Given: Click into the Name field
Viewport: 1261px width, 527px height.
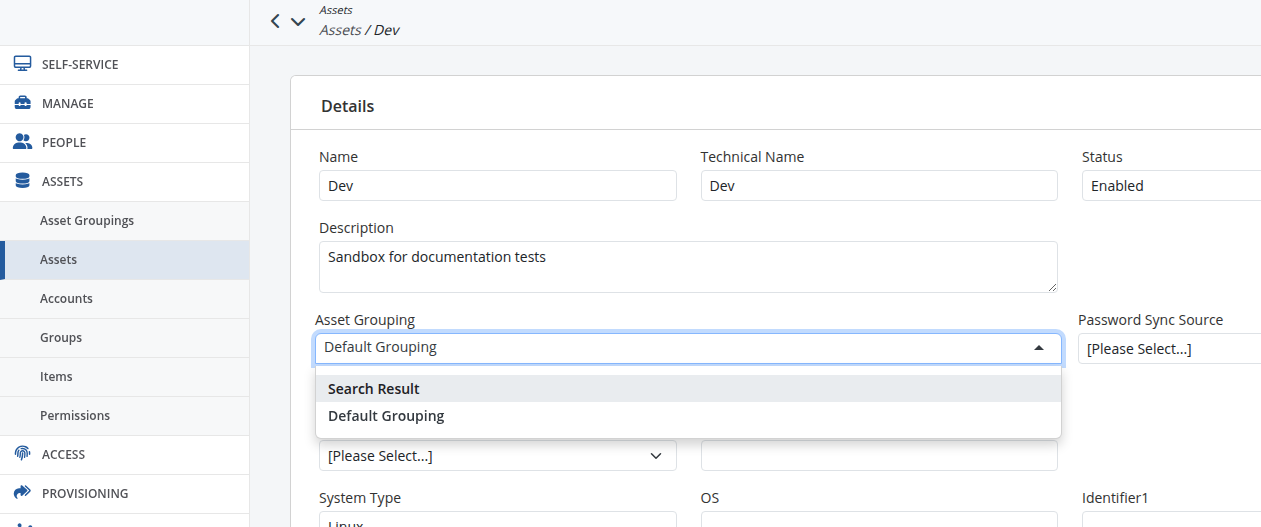Looking at the screenshot, I should [498, 186].
